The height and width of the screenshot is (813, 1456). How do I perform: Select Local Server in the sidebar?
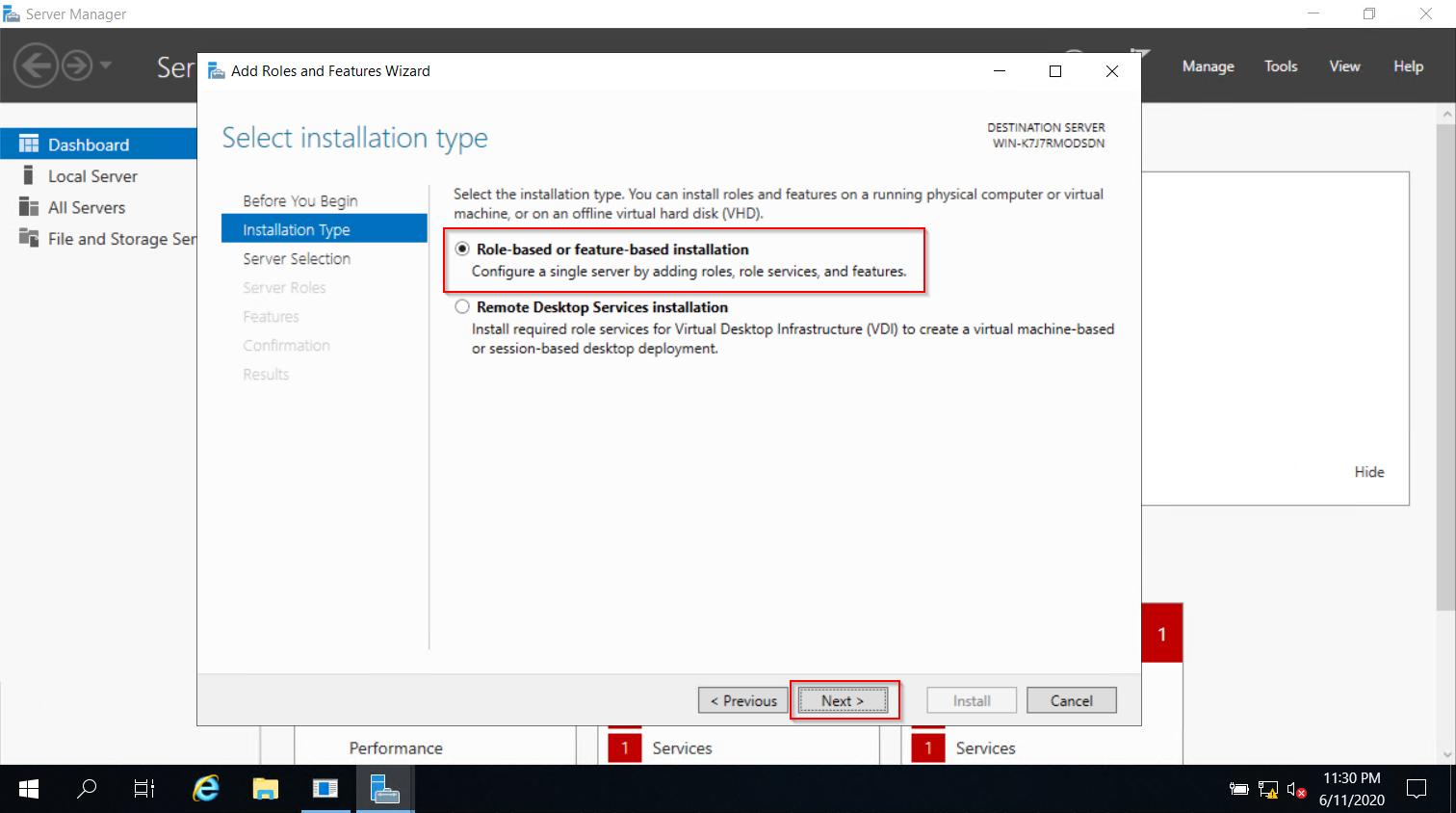91,175
